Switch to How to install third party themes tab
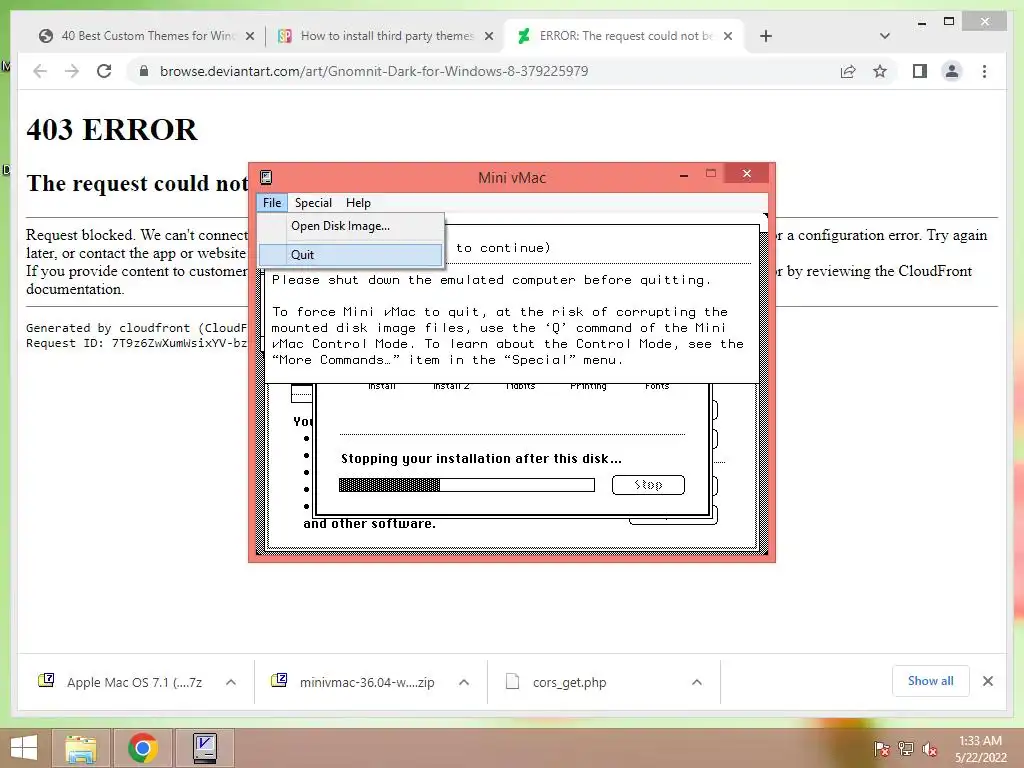Viewport: 1024px width, 768px height. (386, 36)
